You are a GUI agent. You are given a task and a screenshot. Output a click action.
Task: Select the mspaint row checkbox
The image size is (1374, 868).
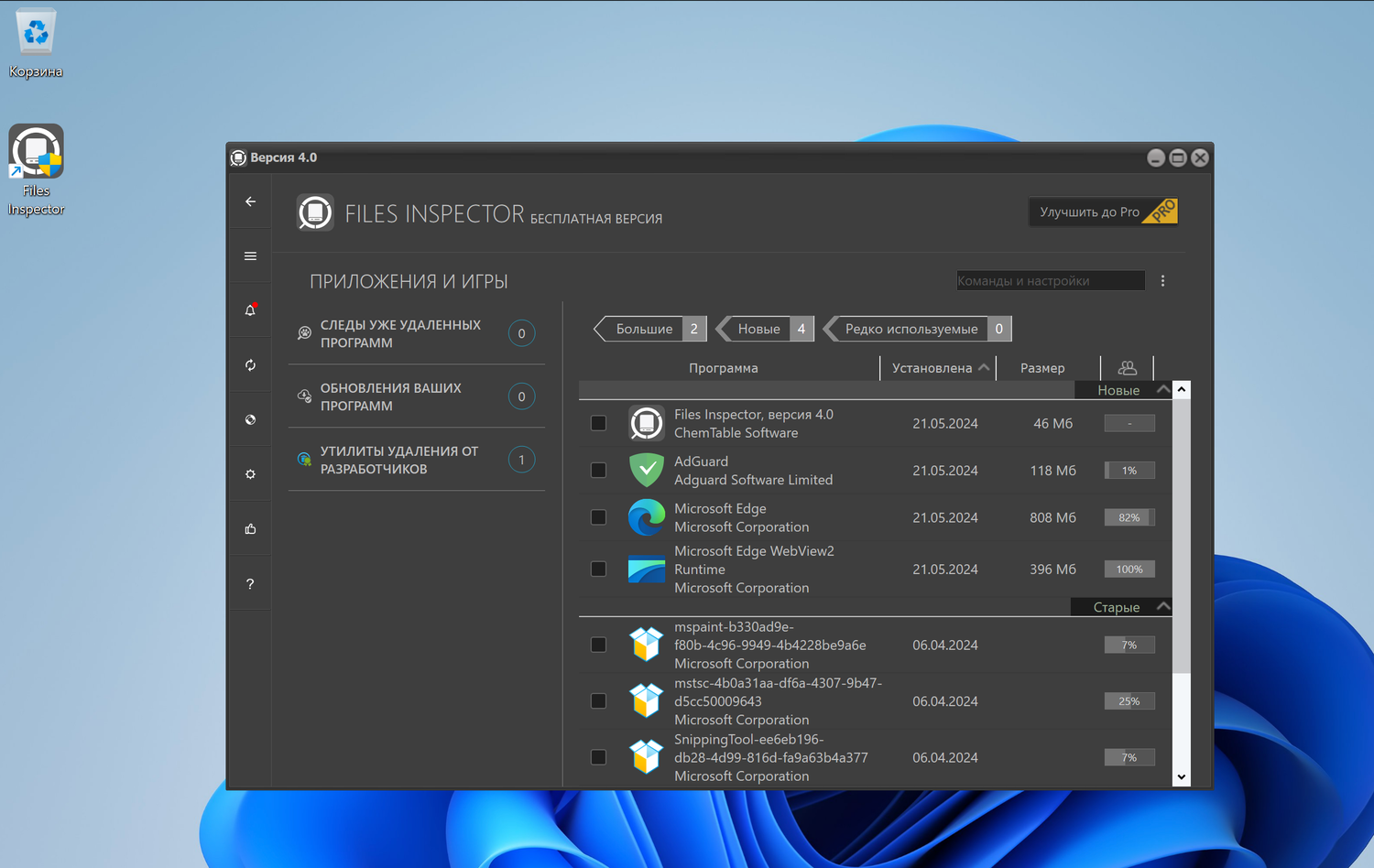click(x=598, y=645)
